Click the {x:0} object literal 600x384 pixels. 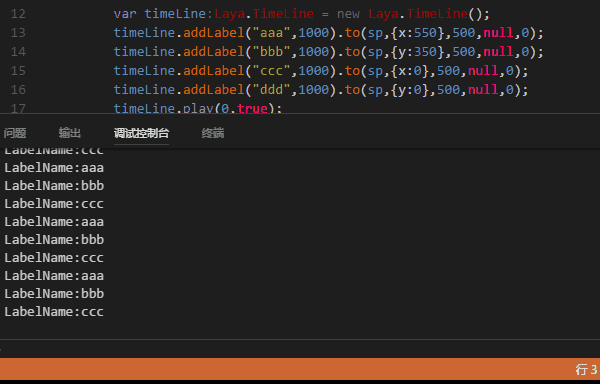(x=410, y=71)
